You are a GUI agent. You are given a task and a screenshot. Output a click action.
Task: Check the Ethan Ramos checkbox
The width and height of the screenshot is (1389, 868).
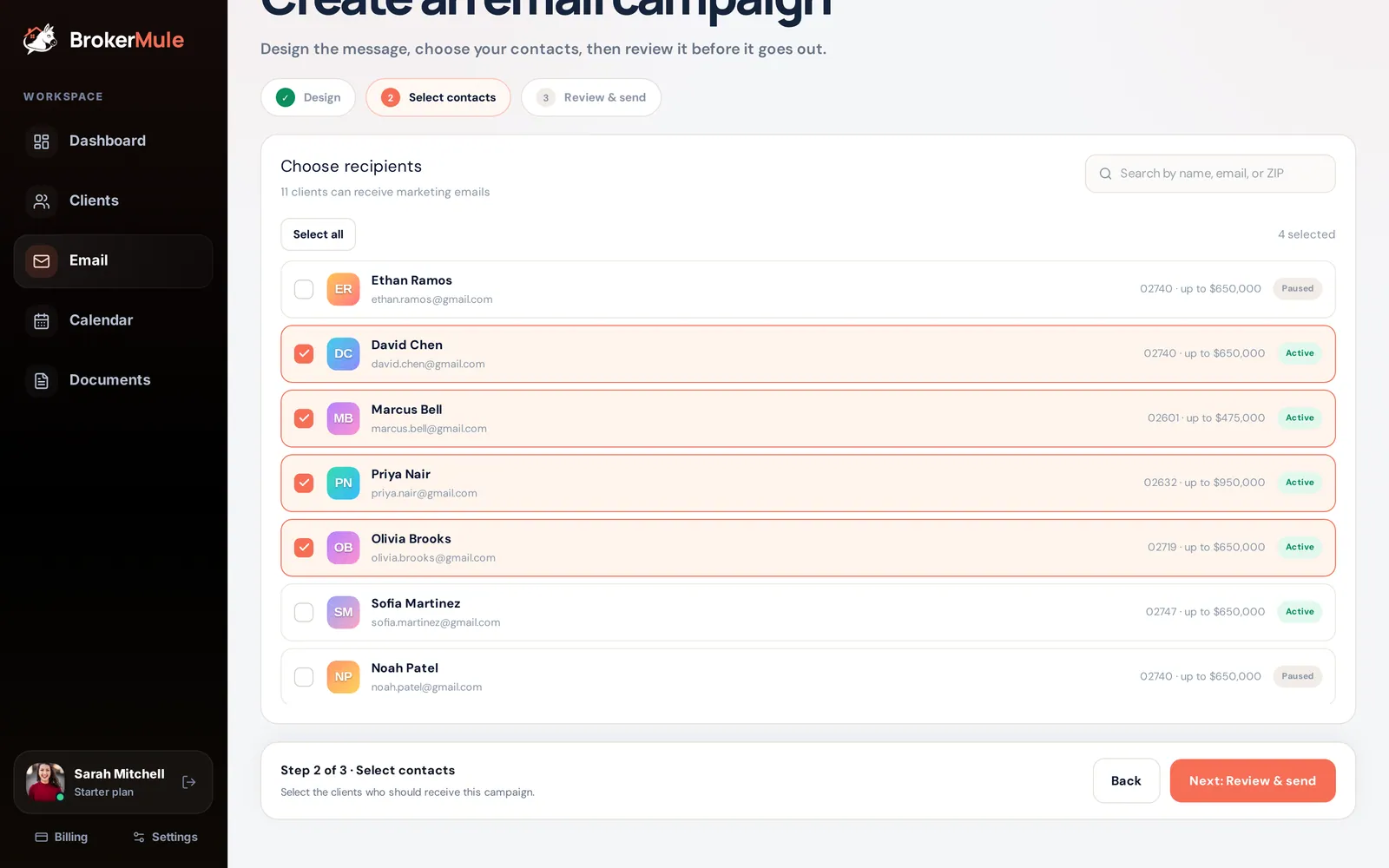pos(304,289)
